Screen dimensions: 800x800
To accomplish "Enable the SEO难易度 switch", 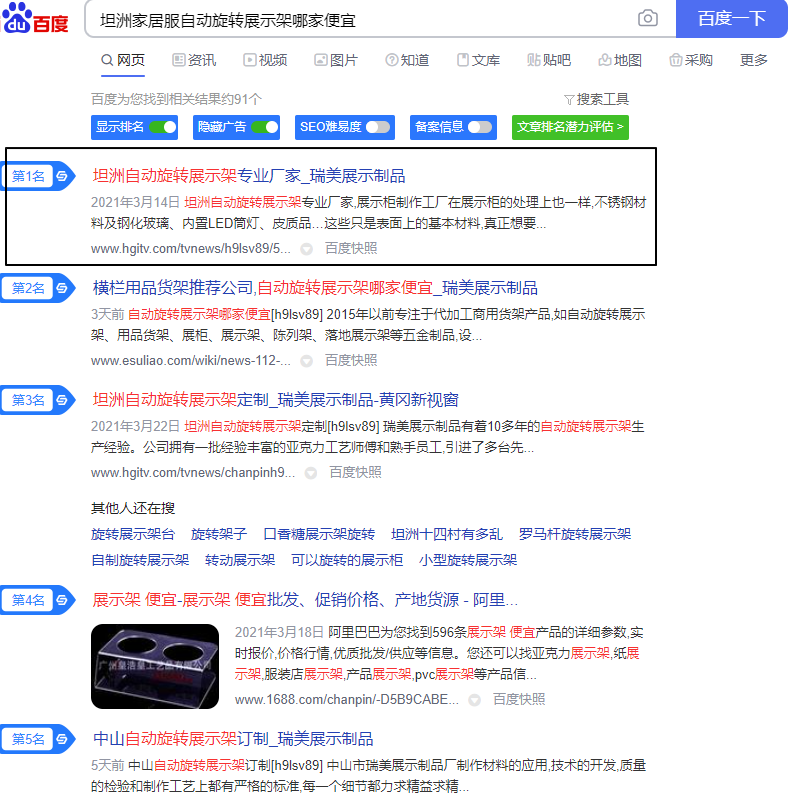I will click(378, 127).
